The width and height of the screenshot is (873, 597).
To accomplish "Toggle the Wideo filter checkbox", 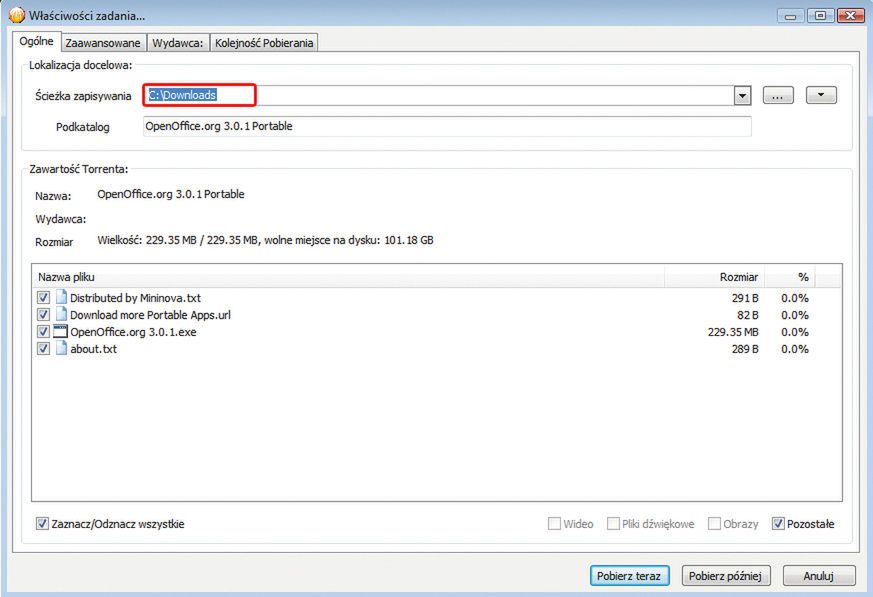I will (x=554, y=523).
